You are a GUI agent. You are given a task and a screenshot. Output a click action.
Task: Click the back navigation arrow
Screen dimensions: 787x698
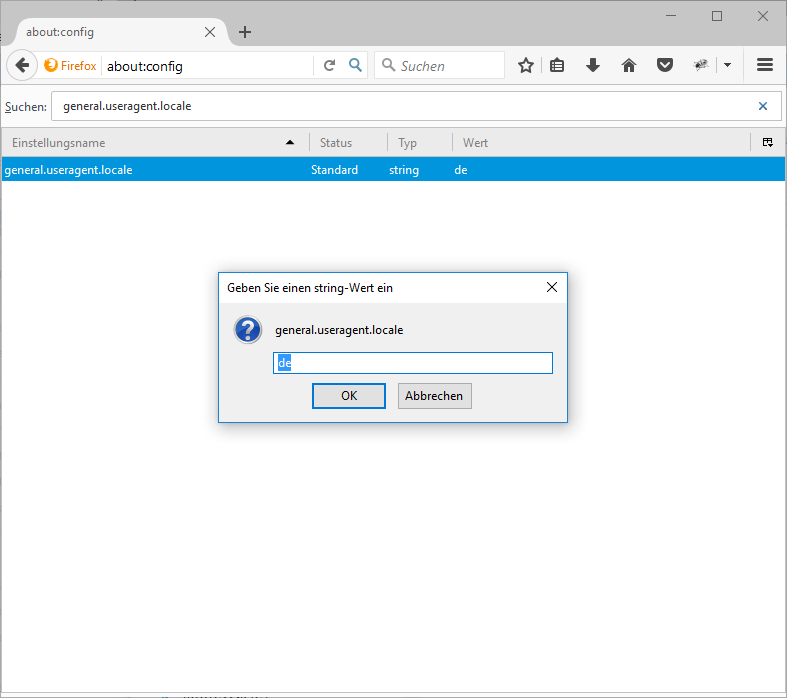tap(22, 66)
